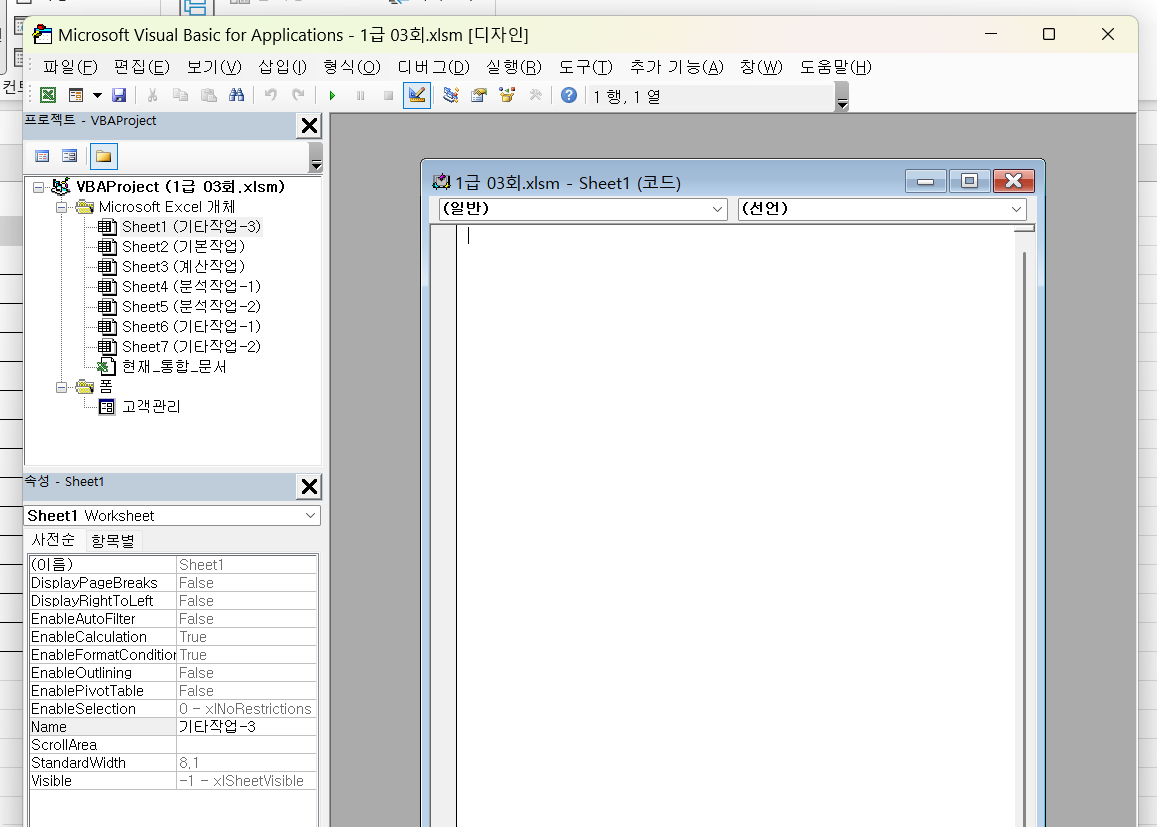Viewport: 1157px width, 827px height.
Task: Switch to the 항목별 properties tab
Action: coord(113,540)
